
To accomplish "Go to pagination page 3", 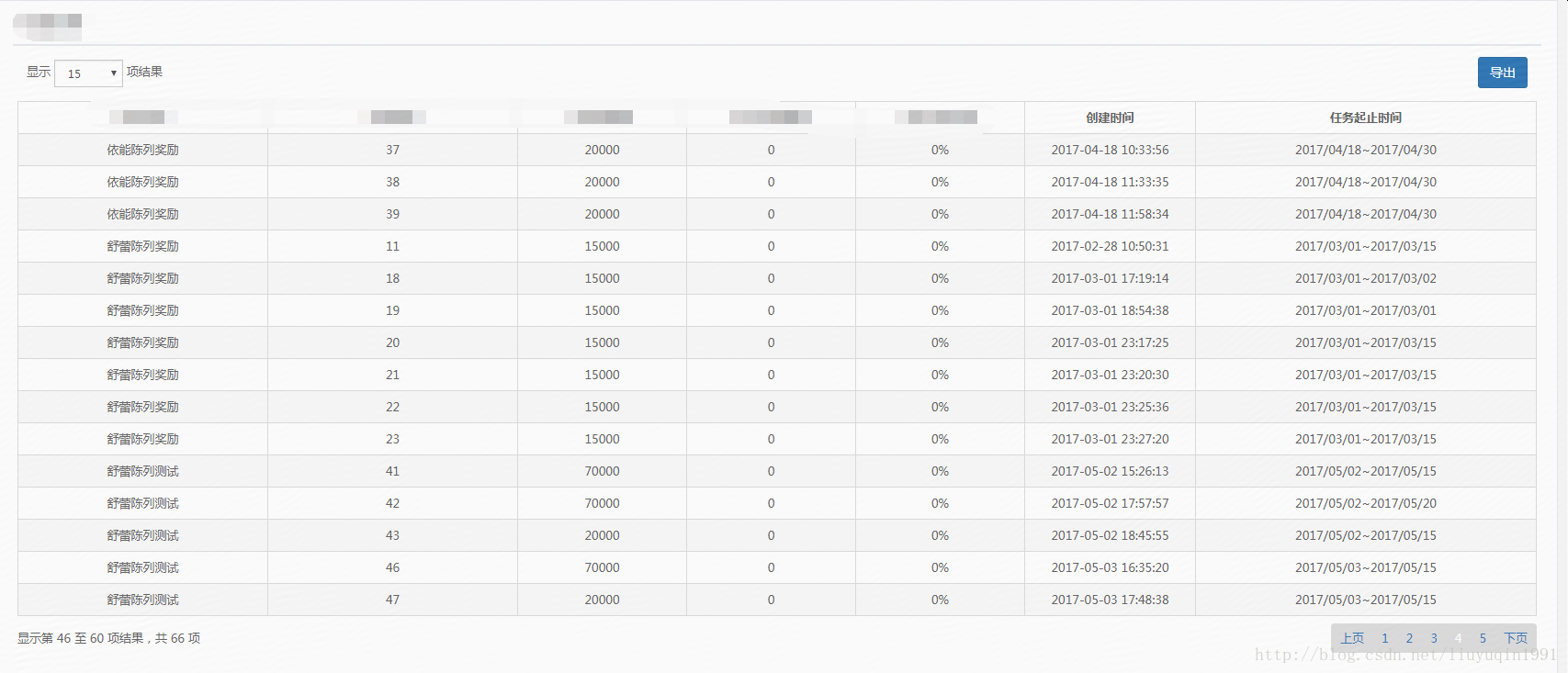I will point(1433,638).
